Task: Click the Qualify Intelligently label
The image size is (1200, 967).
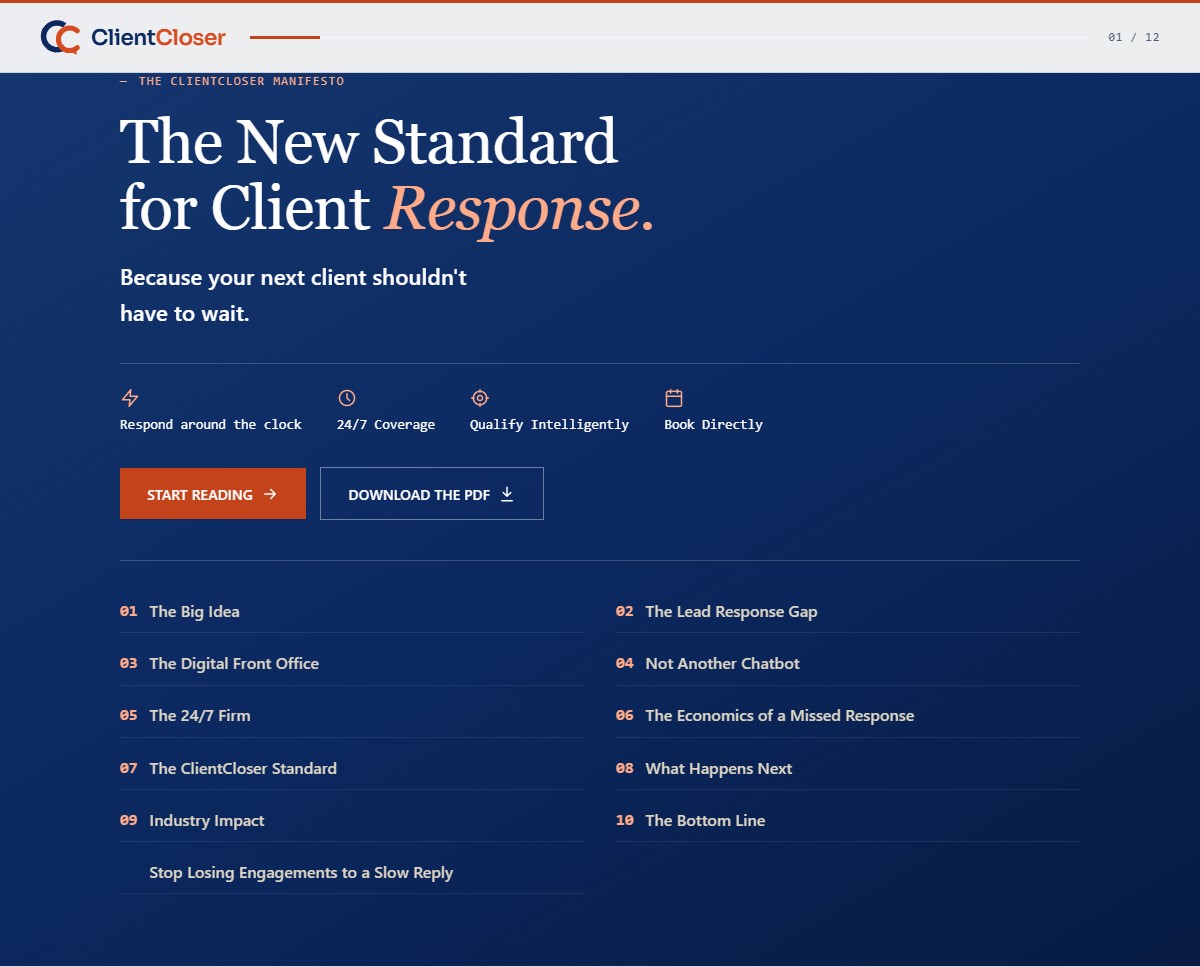Action: [x=549, y=424]
